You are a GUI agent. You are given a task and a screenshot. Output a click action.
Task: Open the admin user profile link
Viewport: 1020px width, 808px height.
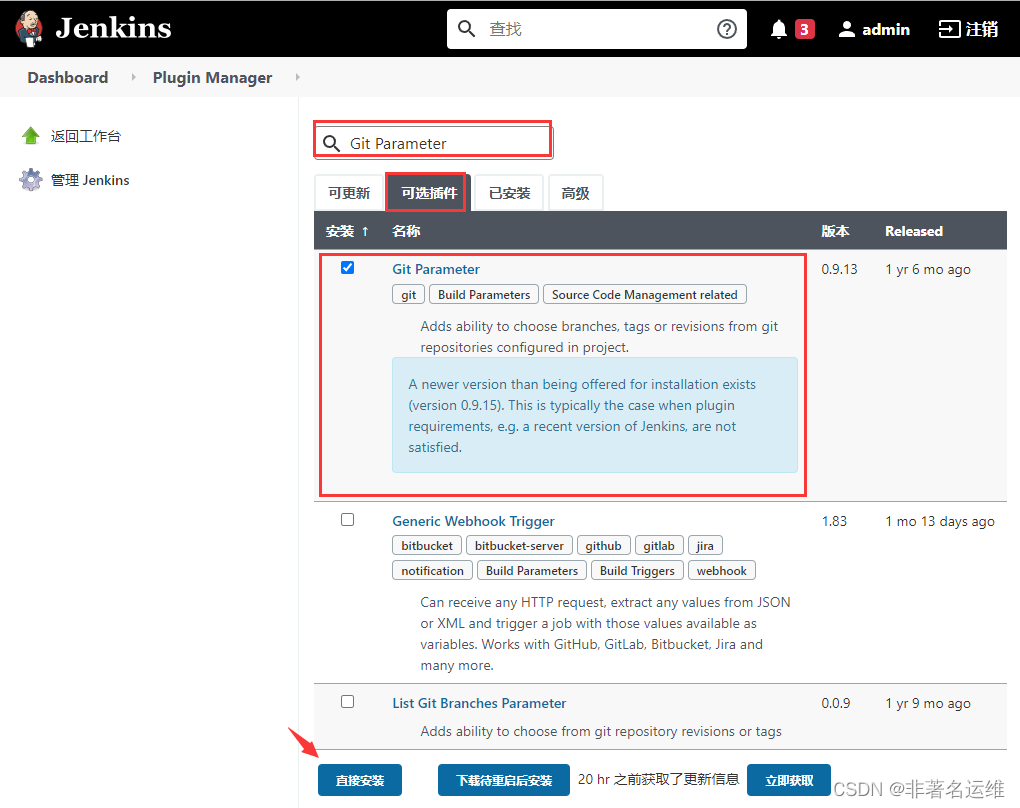885,29
